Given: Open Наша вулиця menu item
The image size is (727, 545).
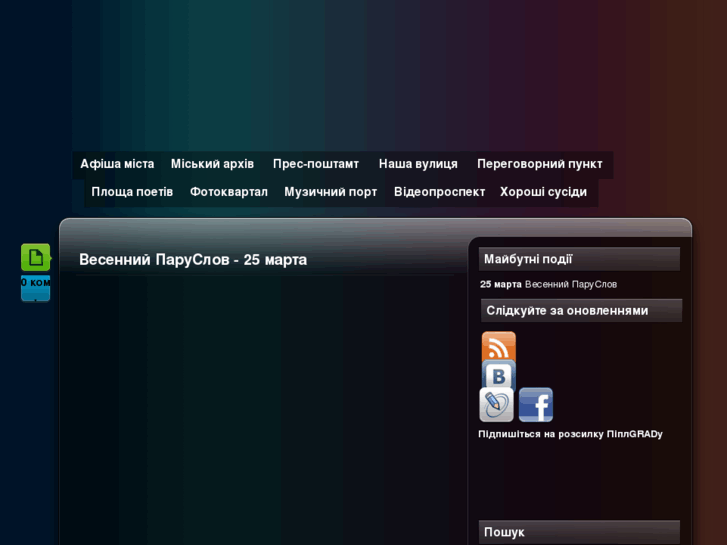Looking at the screenshot, I should coord(418,164).
